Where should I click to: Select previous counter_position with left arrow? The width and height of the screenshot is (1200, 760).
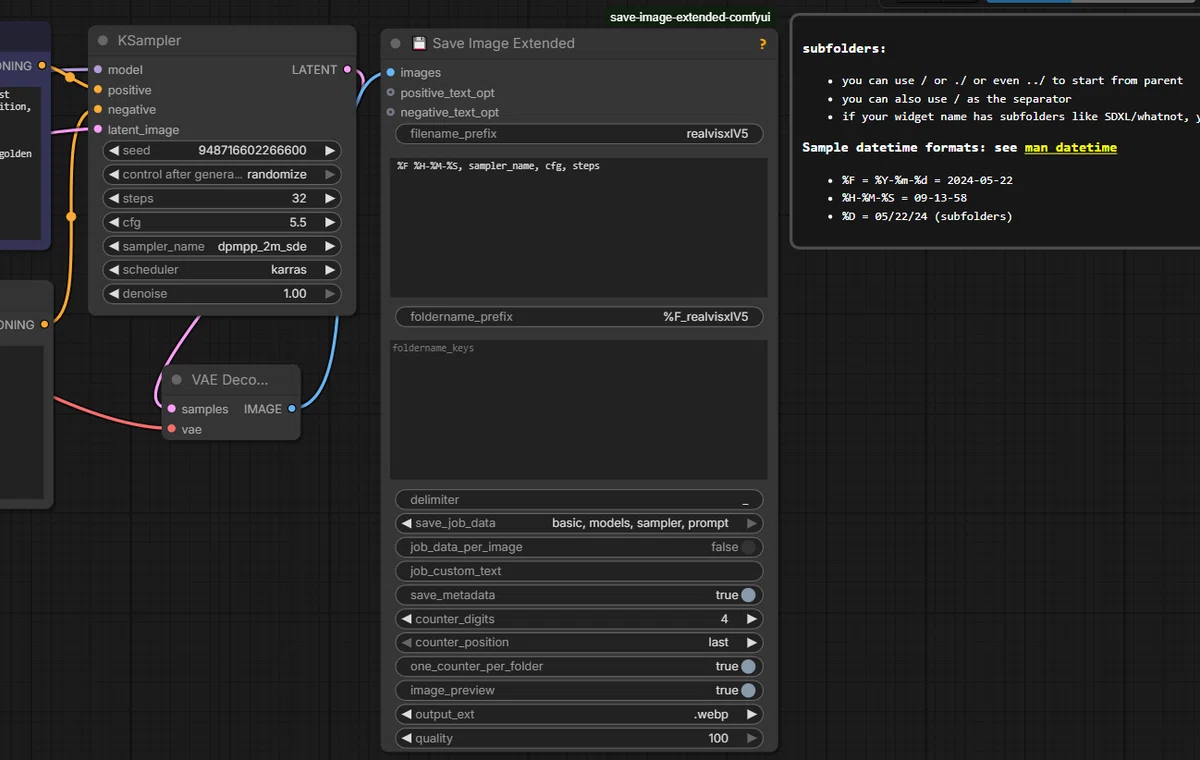[x=406, y=642]
